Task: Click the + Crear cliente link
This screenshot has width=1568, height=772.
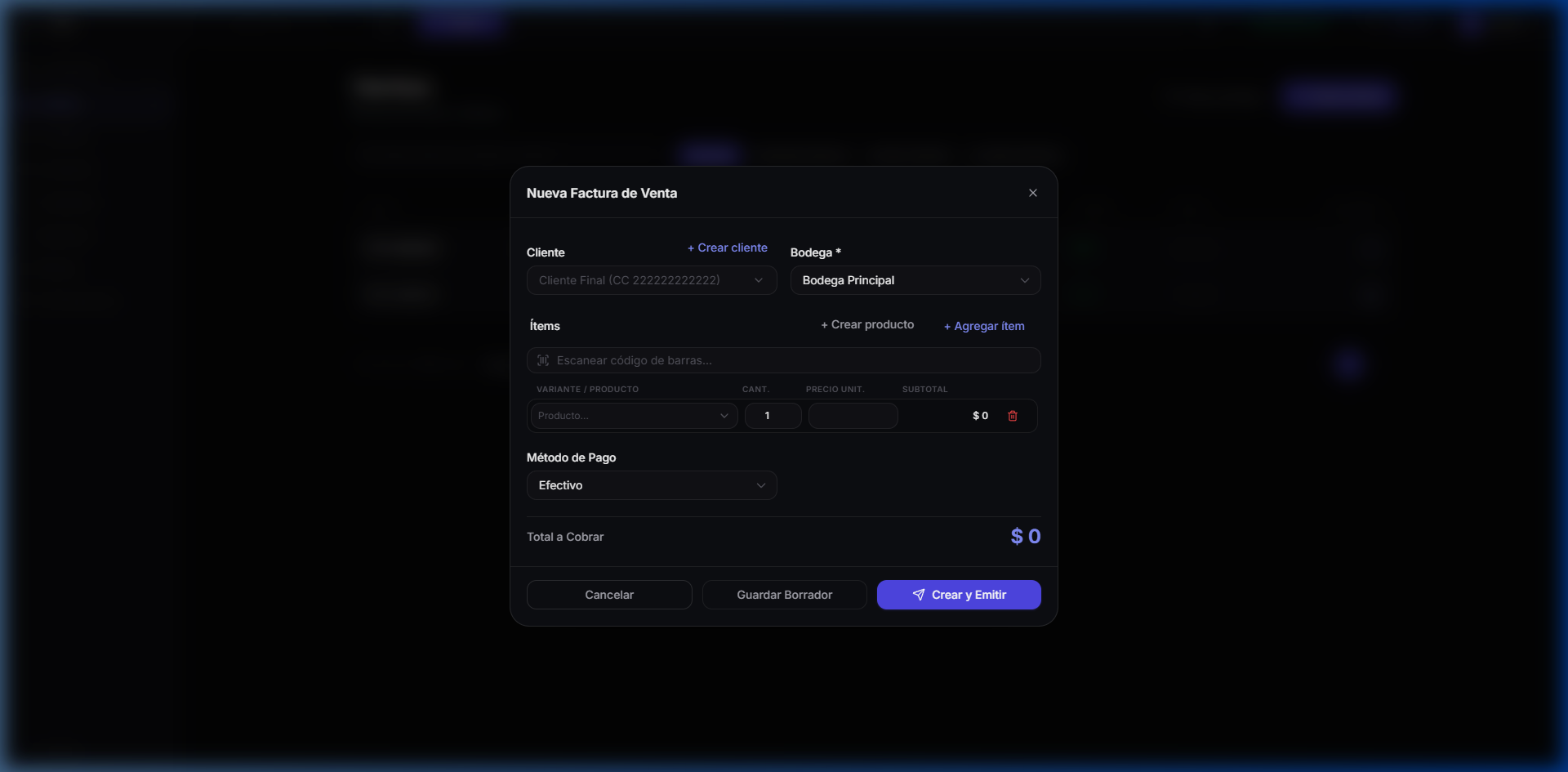Action: (727, 248)
